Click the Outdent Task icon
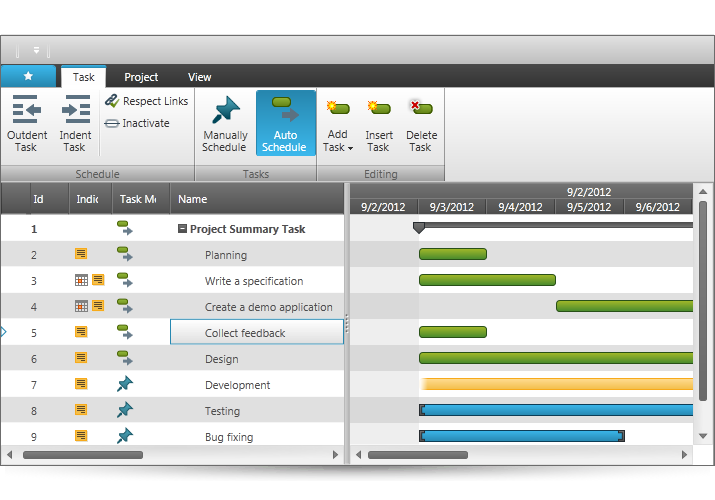 27,109
